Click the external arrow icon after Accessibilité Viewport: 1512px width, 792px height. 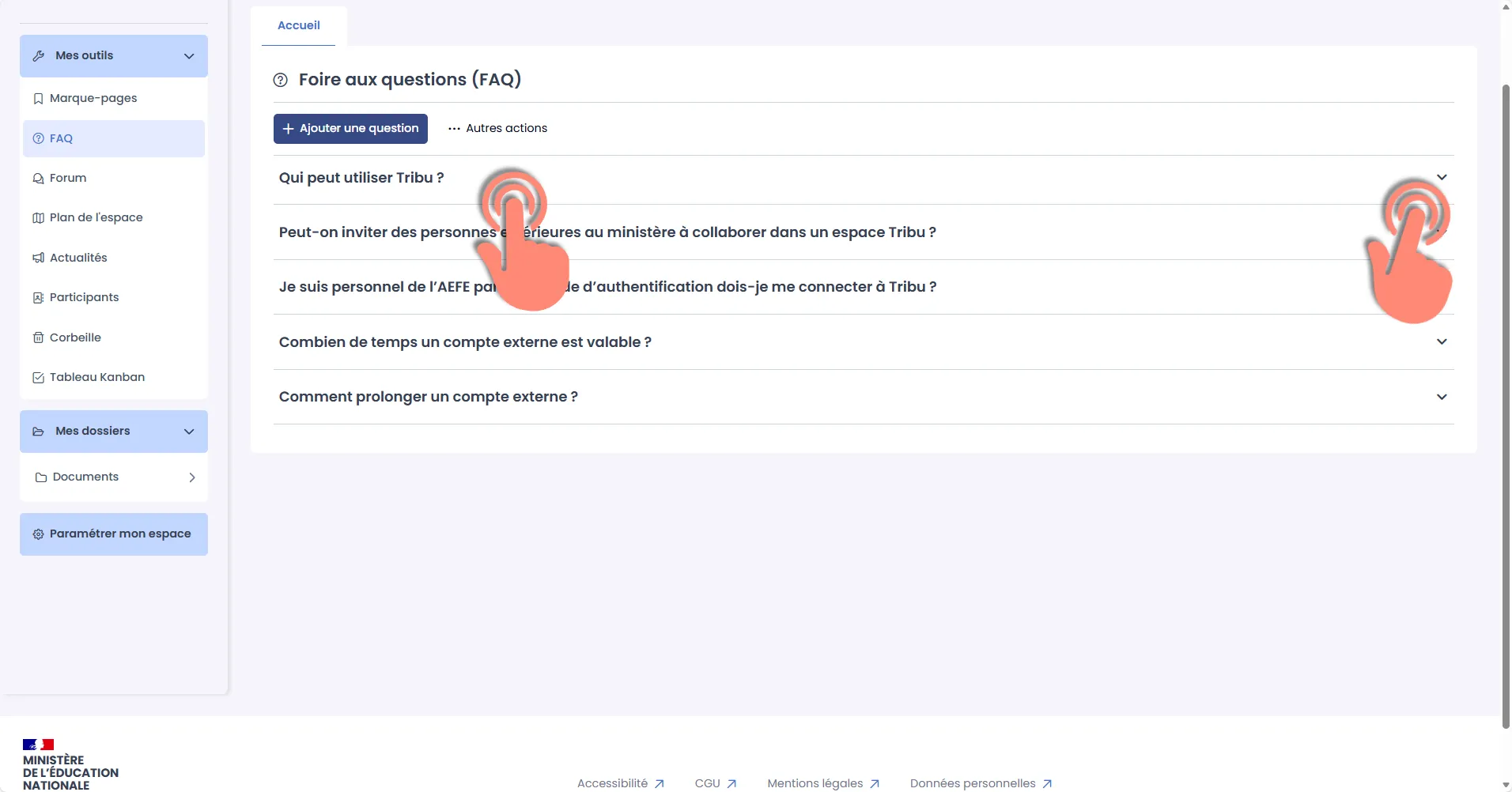[660, 784]
